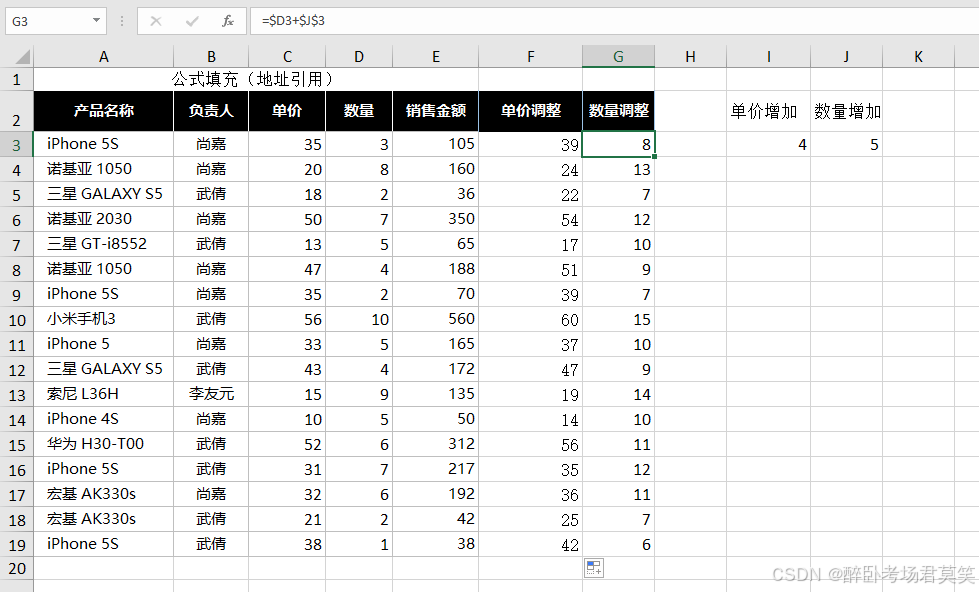This screenshot has width=979, height=592.
Task: Select column K header
Action: click(918, 57)
